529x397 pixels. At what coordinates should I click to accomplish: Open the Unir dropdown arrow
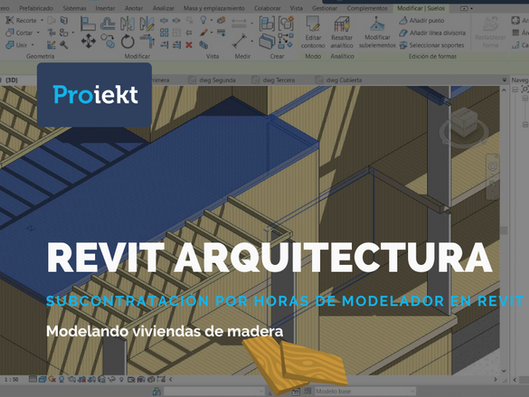(33, 45)
